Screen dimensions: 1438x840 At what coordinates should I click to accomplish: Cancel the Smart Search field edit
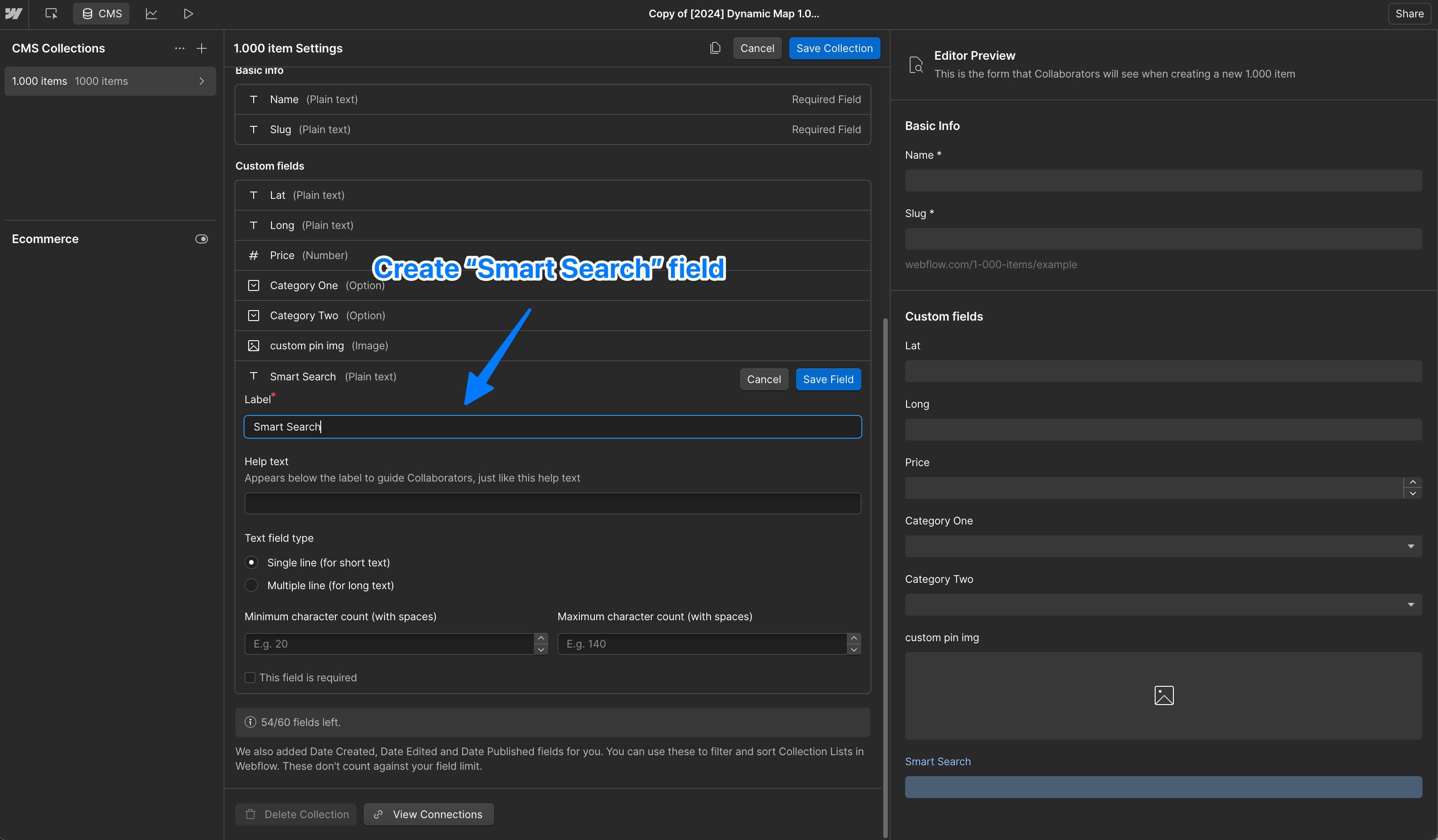tap(764, 379)
